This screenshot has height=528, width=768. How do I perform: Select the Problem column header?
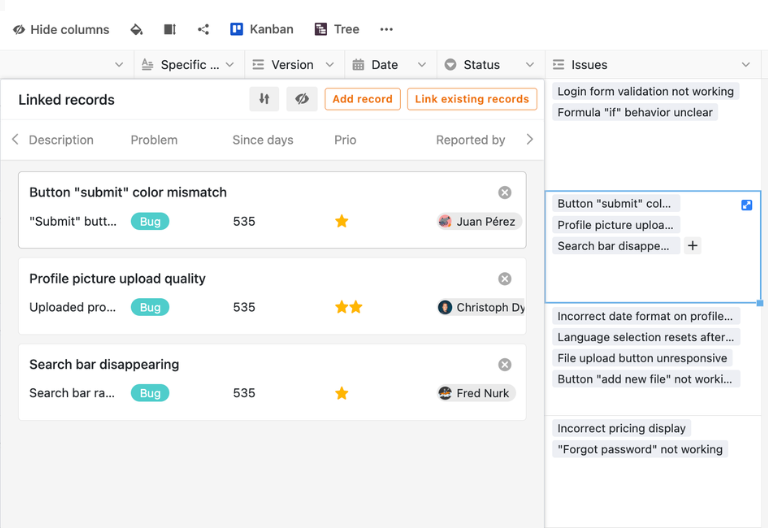(x=154, y=140)
